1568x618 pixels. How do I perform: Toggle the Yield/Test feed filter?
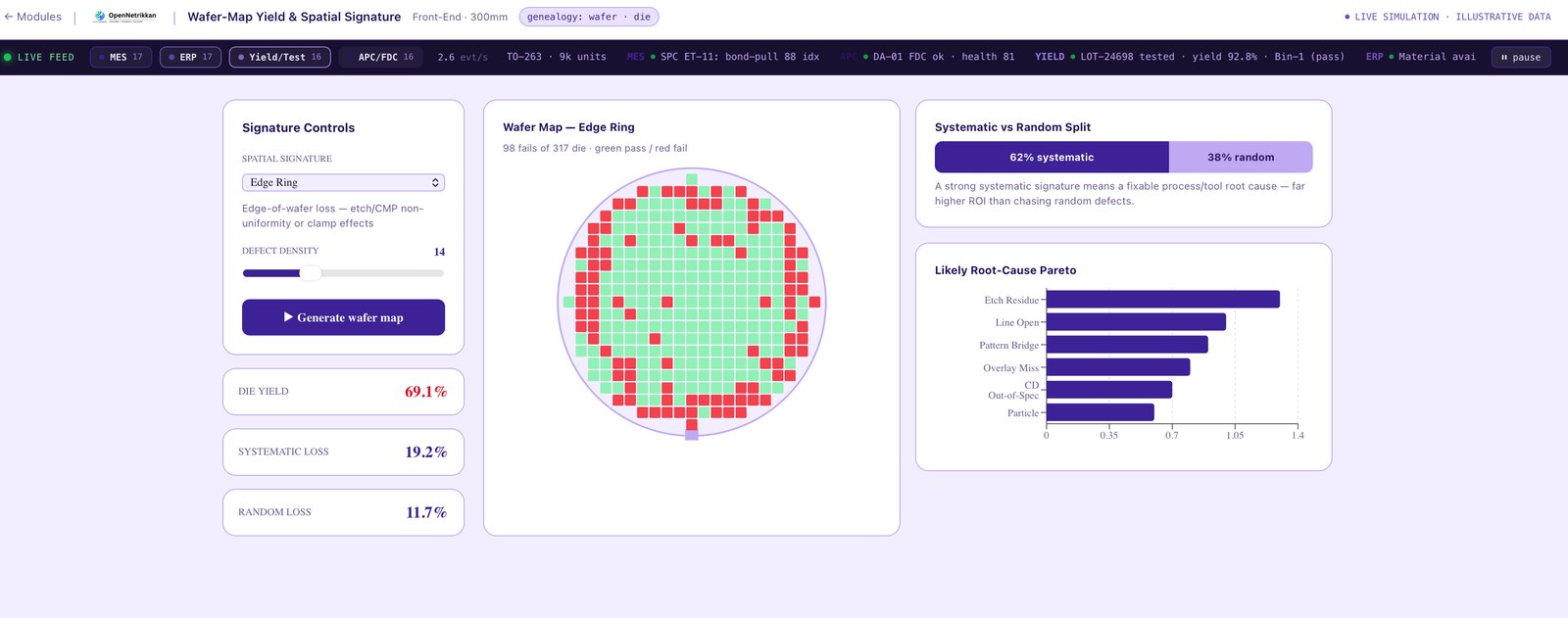[279, 57]
